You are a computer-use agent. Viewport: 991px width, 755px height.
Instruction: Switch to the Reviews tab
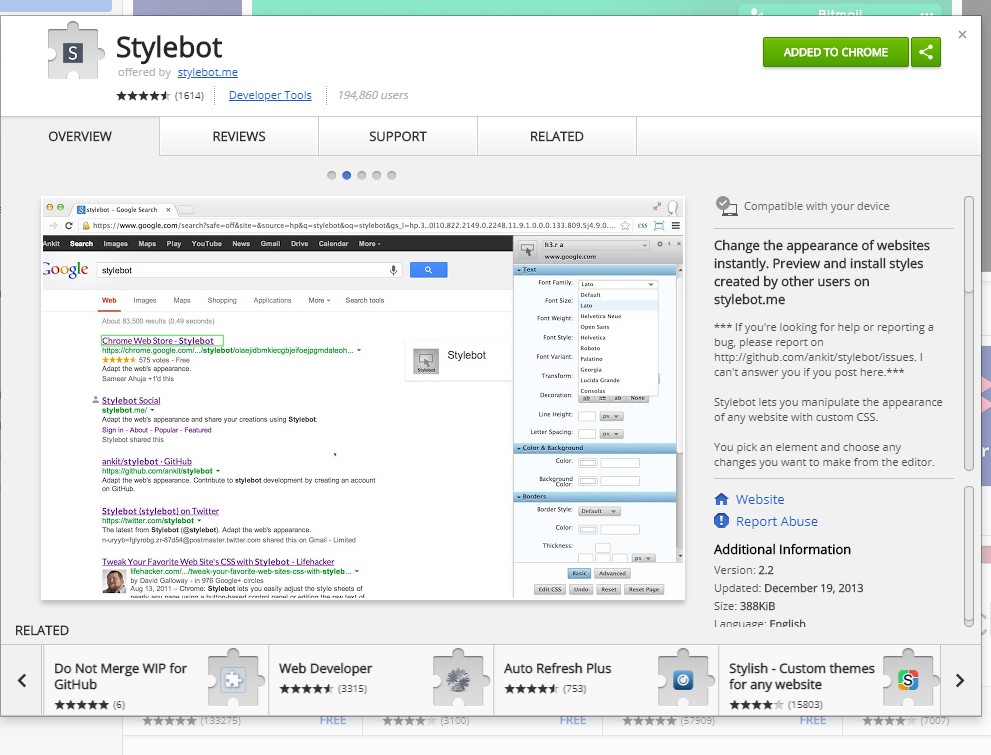[238, 136]
